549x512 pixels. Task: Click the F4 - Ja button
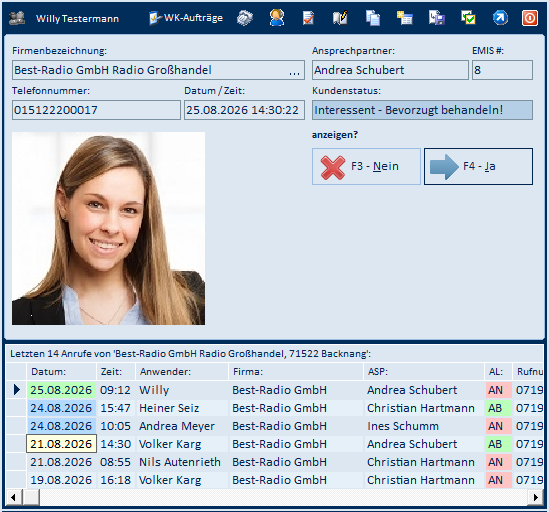point(478,166)
